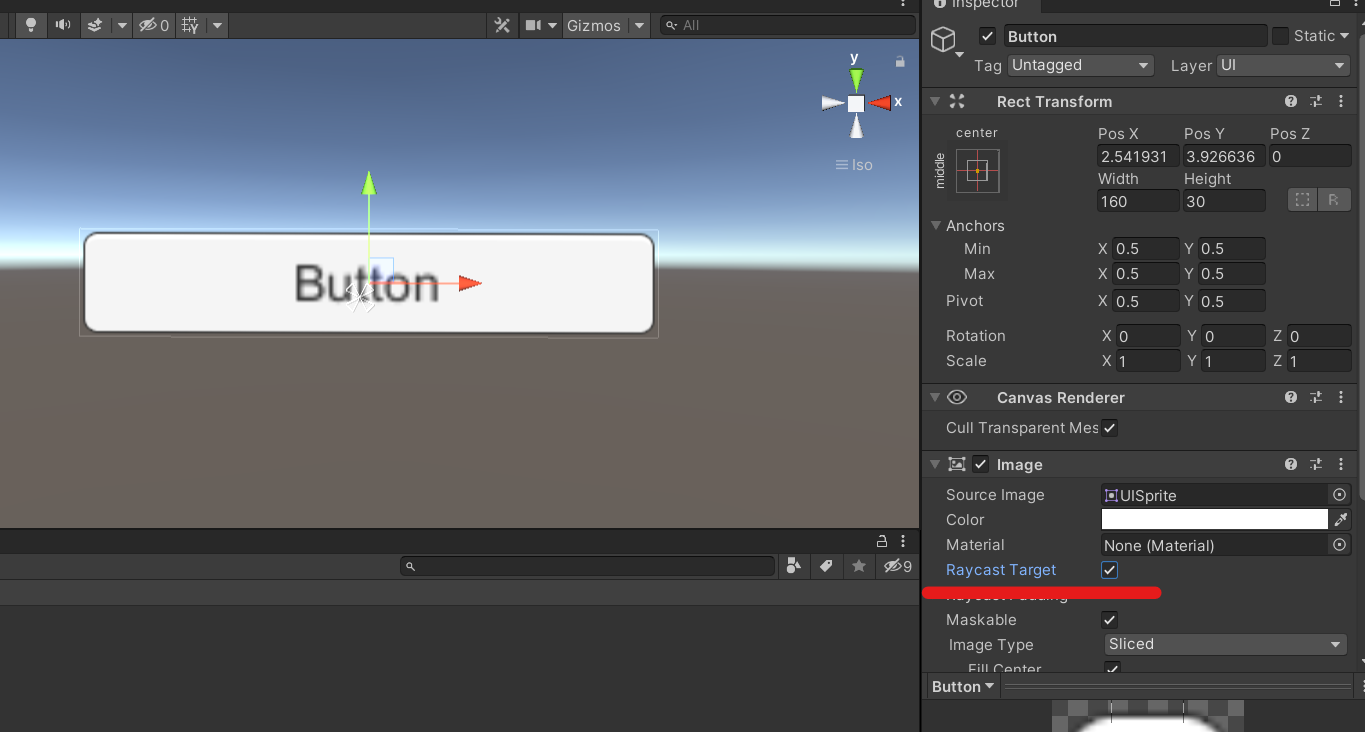Viewport: 1365px width, 732px height.
Task: Toggle Iso projection mode label
Action: [854, 165]
